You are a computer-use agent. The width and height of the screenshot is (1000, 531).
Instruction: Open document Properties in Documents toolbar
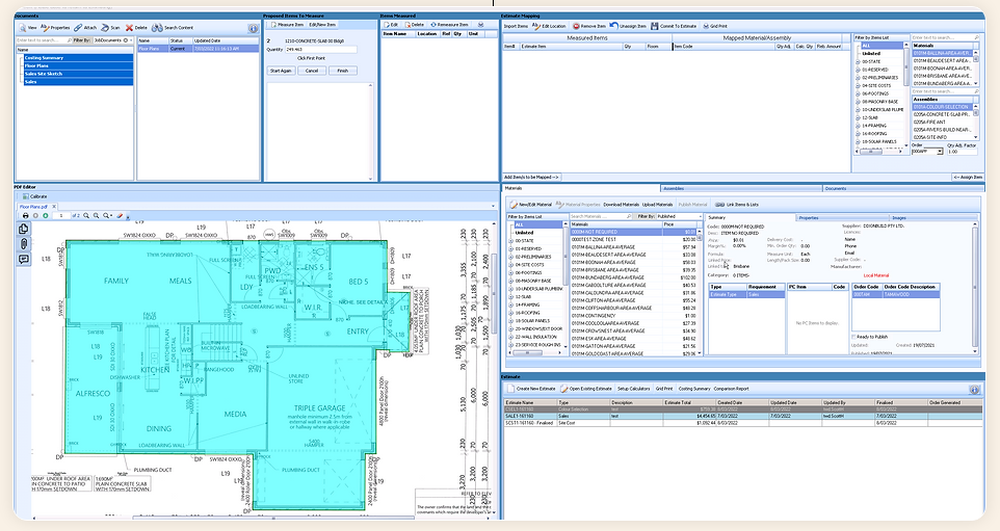55,28
